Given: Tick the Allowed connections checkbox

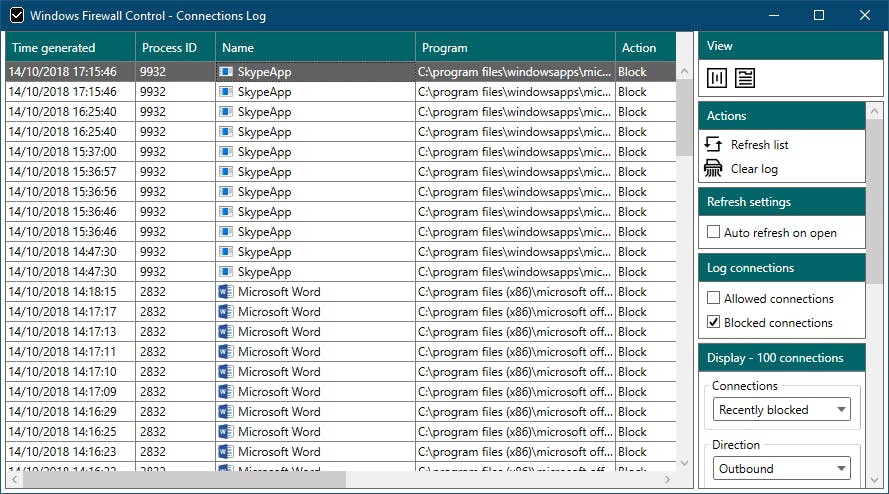Looking at the screenshot, I should (x=714, y=298).
